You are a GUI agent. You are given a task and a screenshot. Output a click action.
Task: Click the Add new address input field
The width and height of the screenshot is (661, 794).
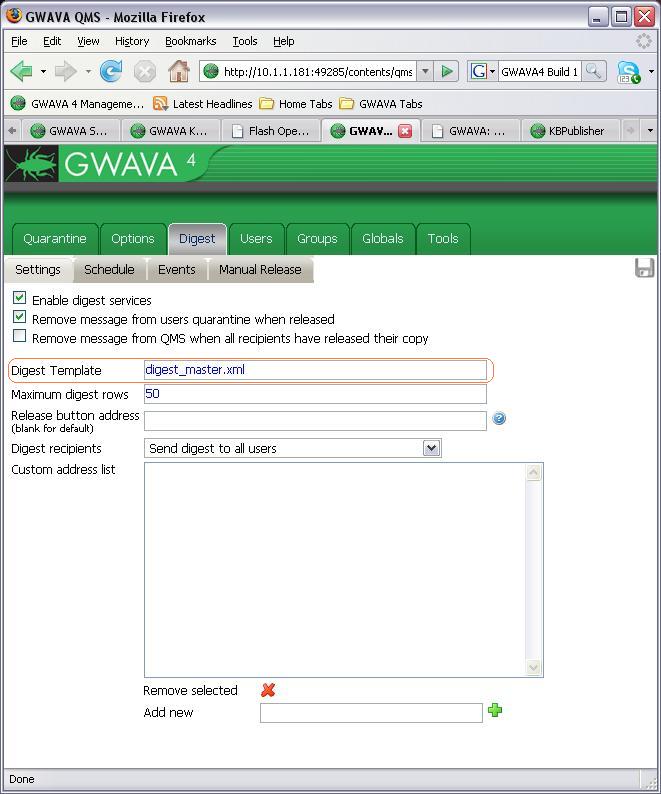coord(371,712)
